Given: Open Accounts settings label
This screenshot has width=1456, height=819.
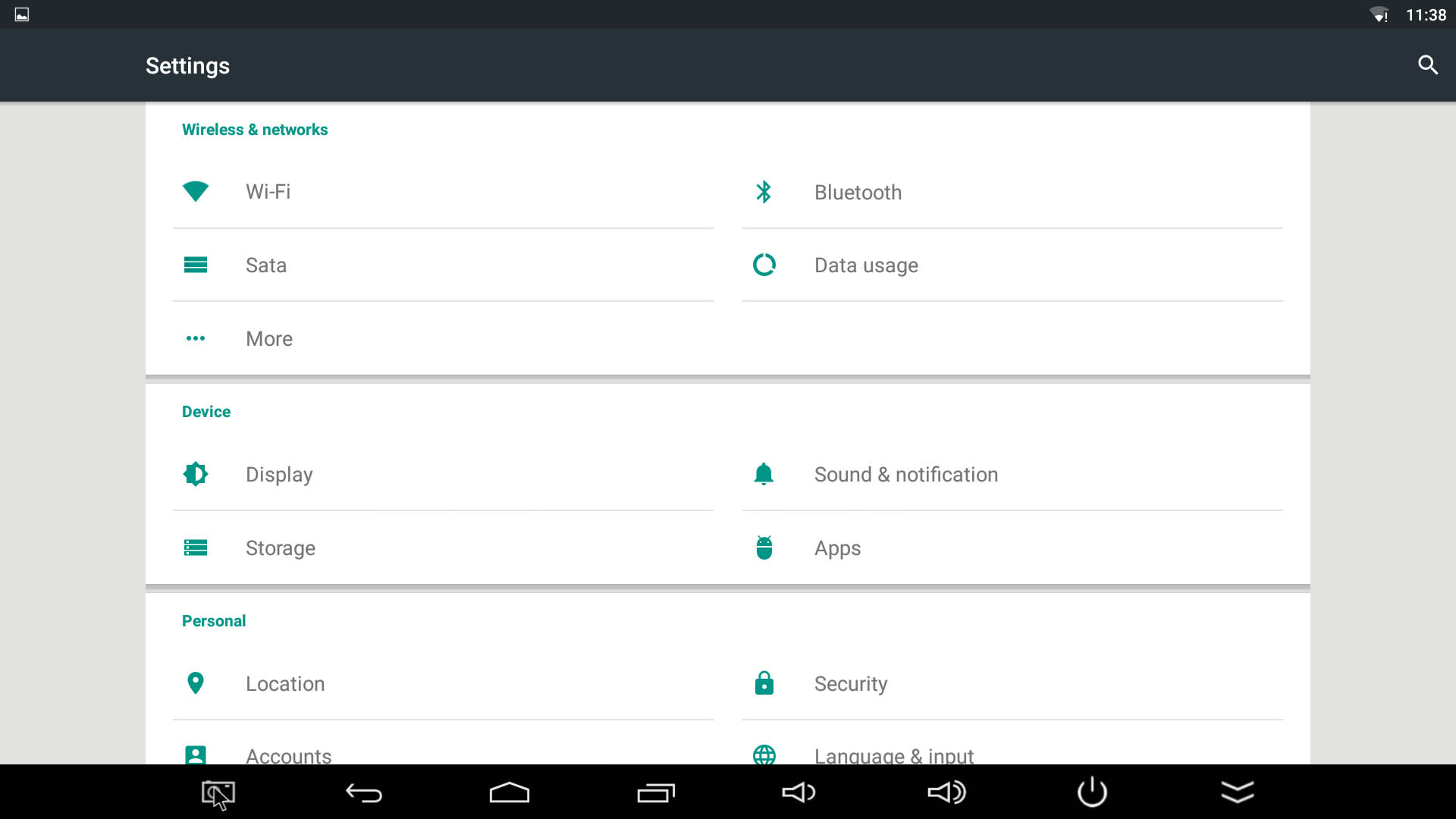Looking at the screenshot, I should [x=289, y=755].
